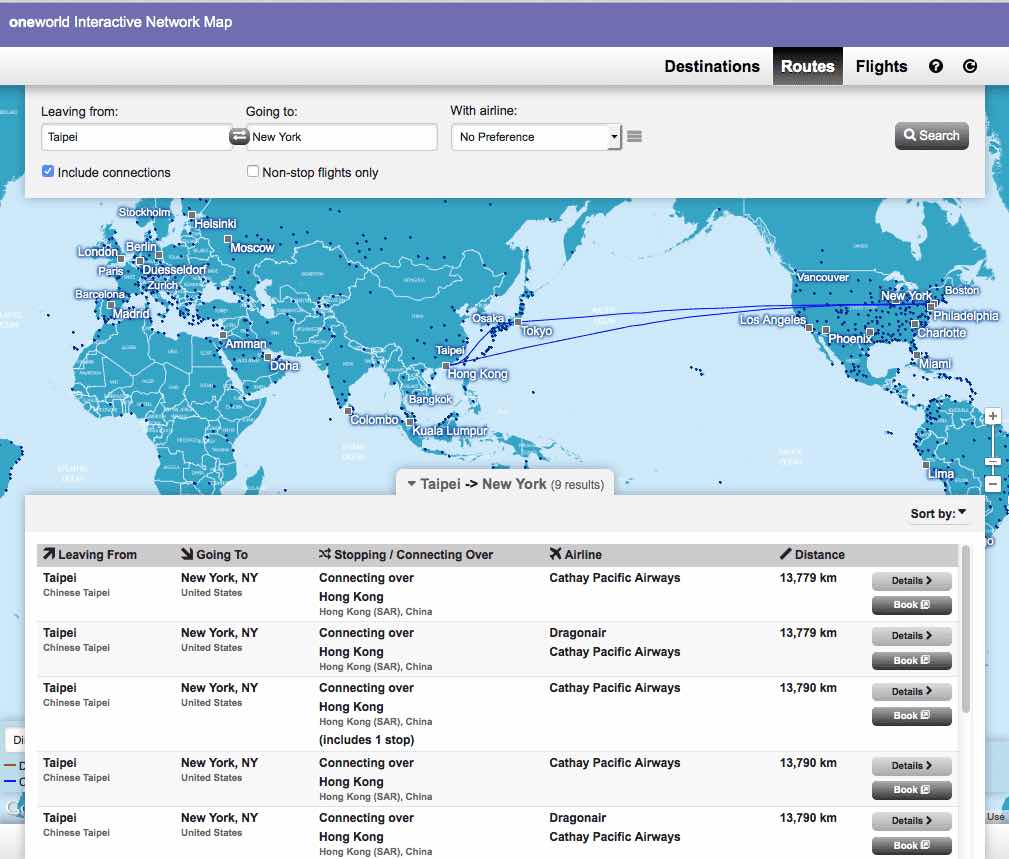
Task: Select the Doha map marker
Action: click(x=268, y=356)
